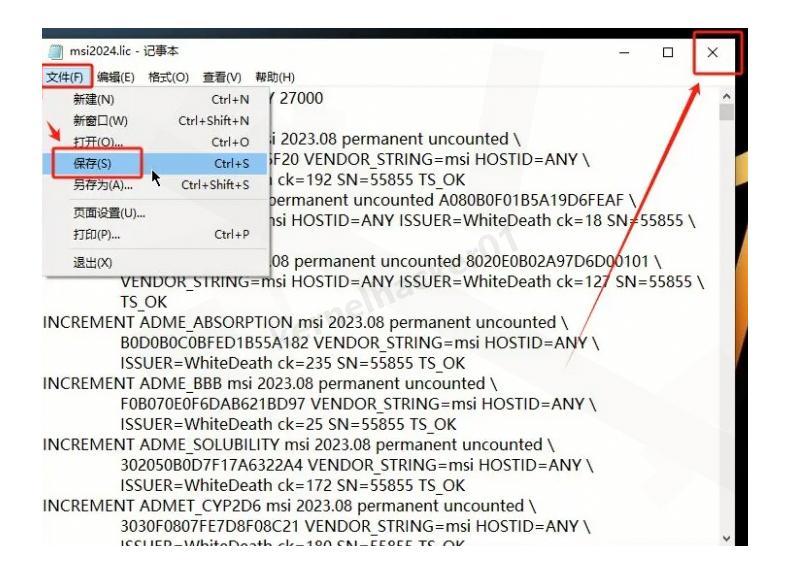
Task: Open the 查看(V) View menu
Action: pyautogui.click(x=222, y=77)
